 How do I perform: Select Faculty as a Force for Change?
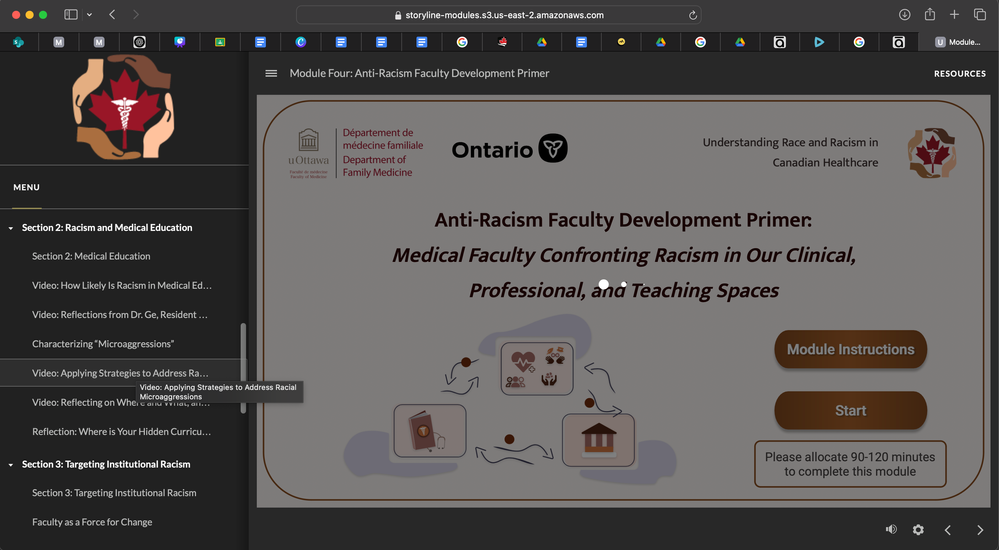coord(92,522)
